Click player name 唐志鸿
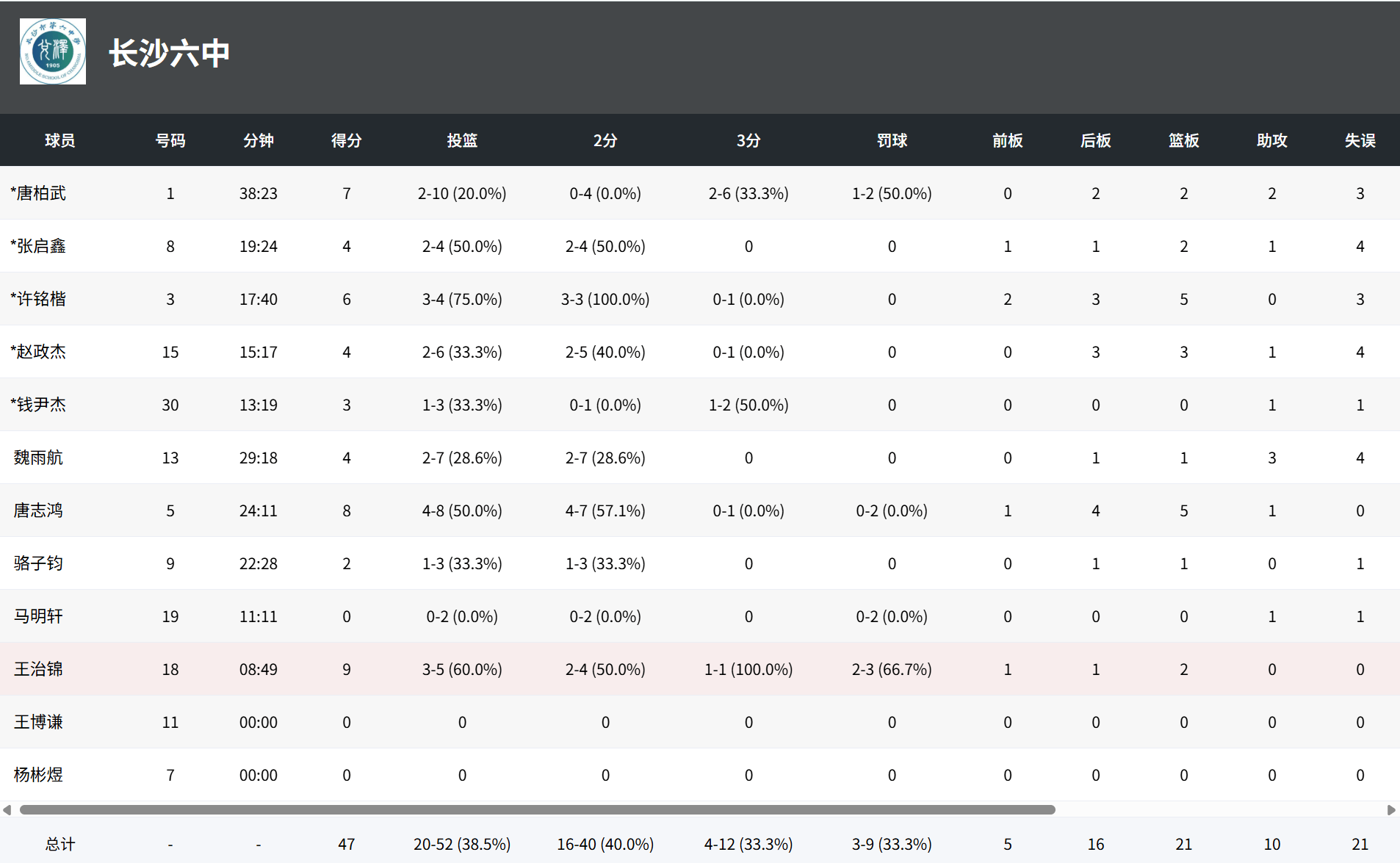 coord(38,510)
